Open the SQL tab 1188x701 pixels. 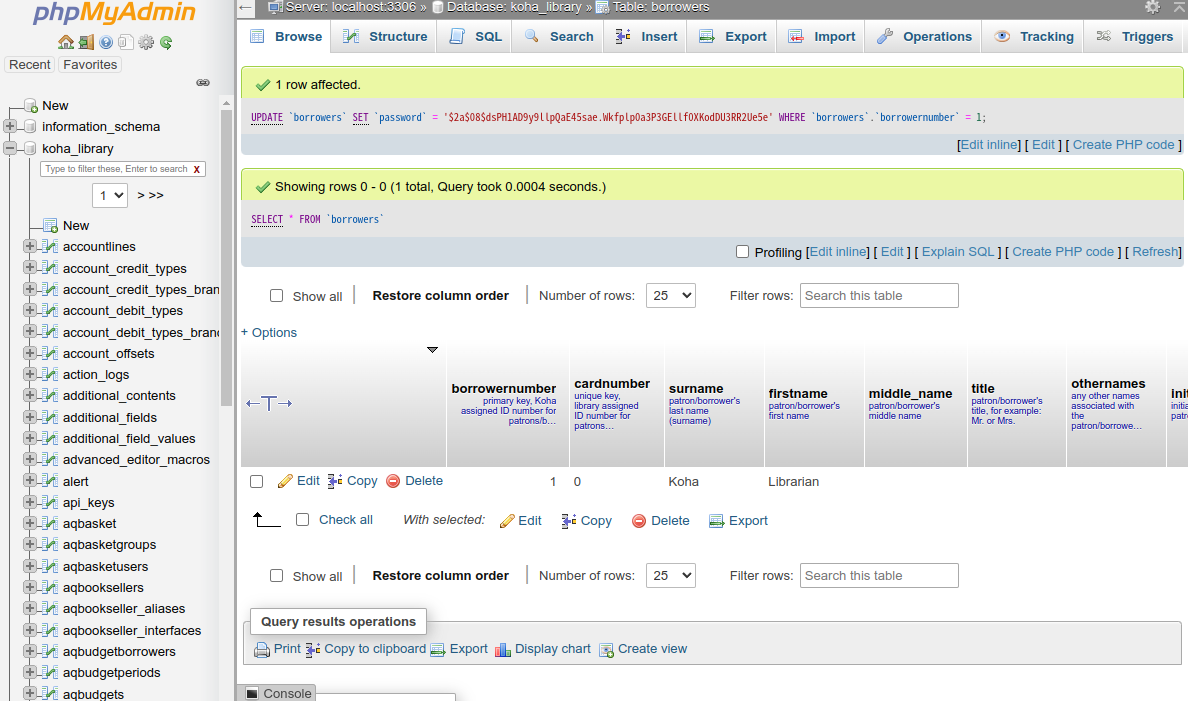(475, 36)
